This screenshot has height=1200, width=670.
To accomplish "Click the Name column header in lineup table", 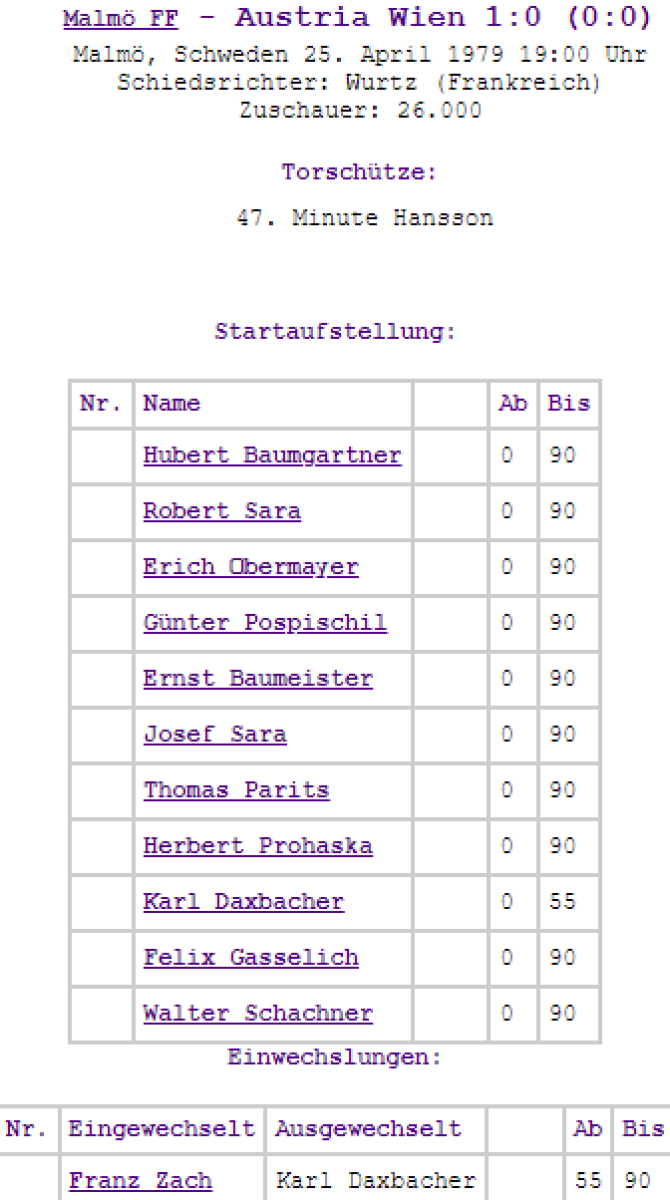I will pos(172,404).
